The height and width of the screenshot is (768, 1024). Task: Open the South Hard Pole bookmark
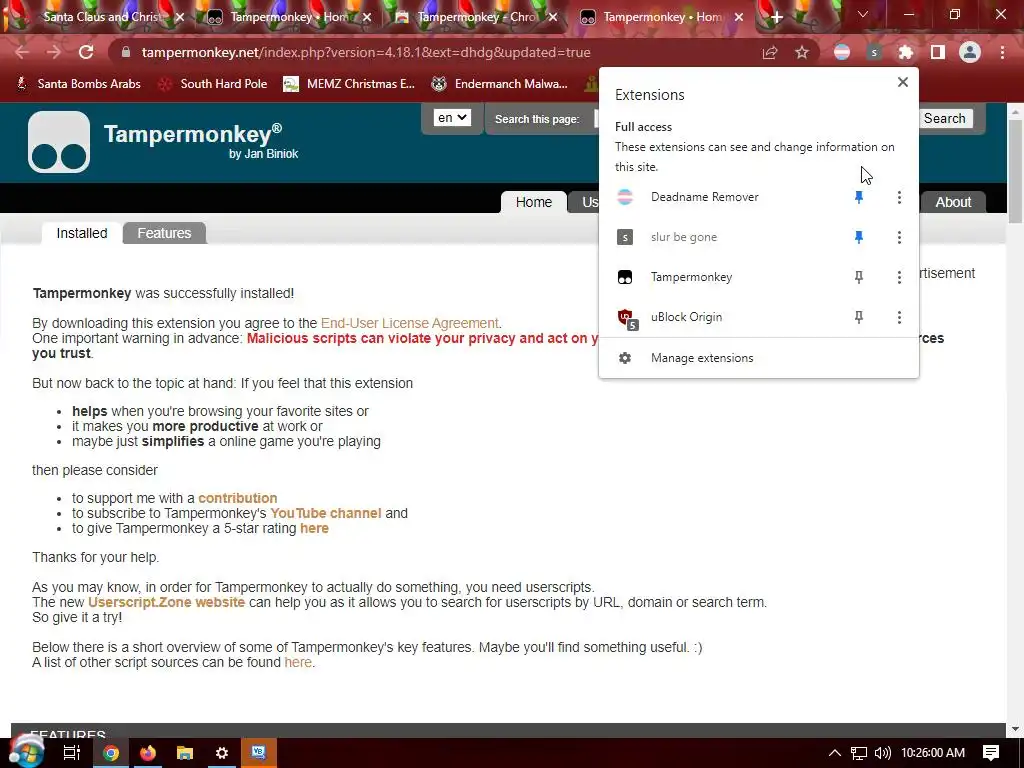pos(214,84)
